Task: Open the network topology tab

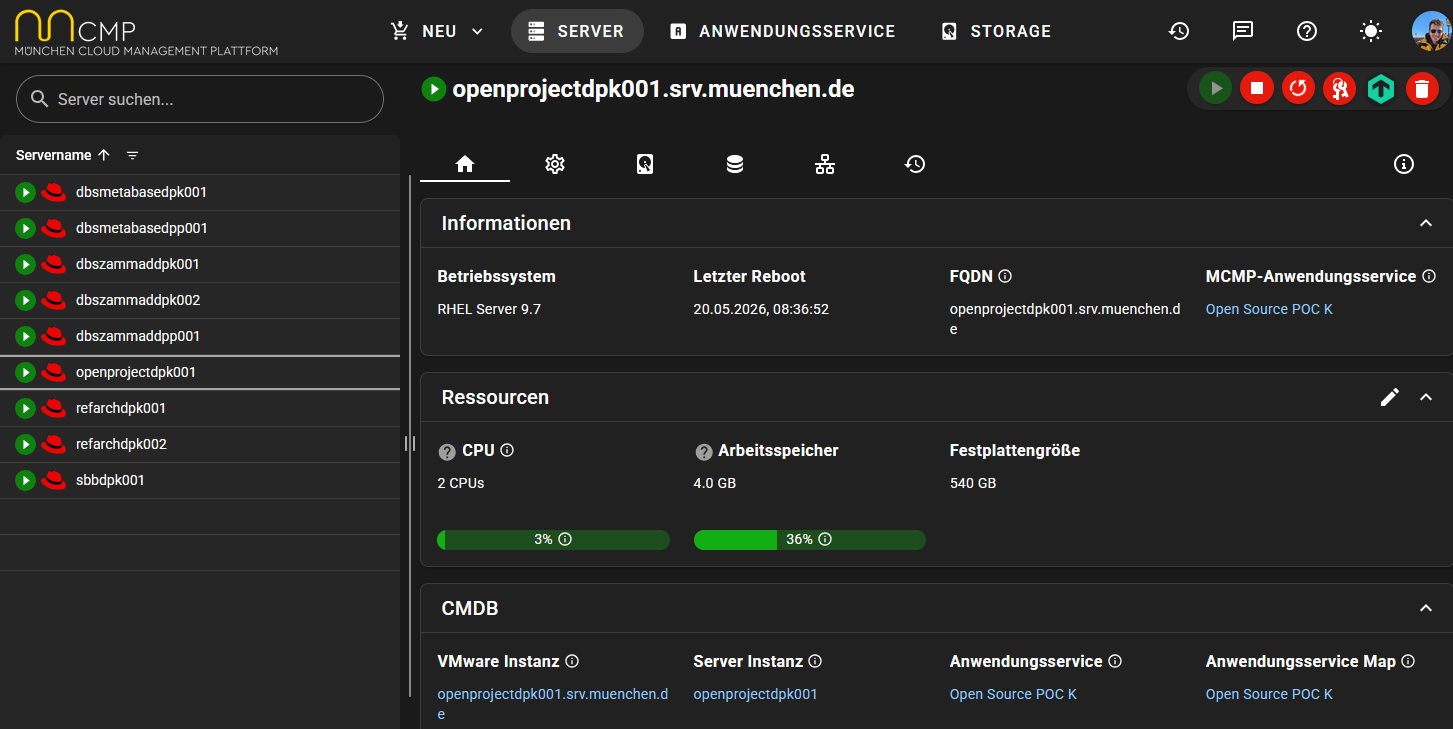Action: click(x=825, y=164)
